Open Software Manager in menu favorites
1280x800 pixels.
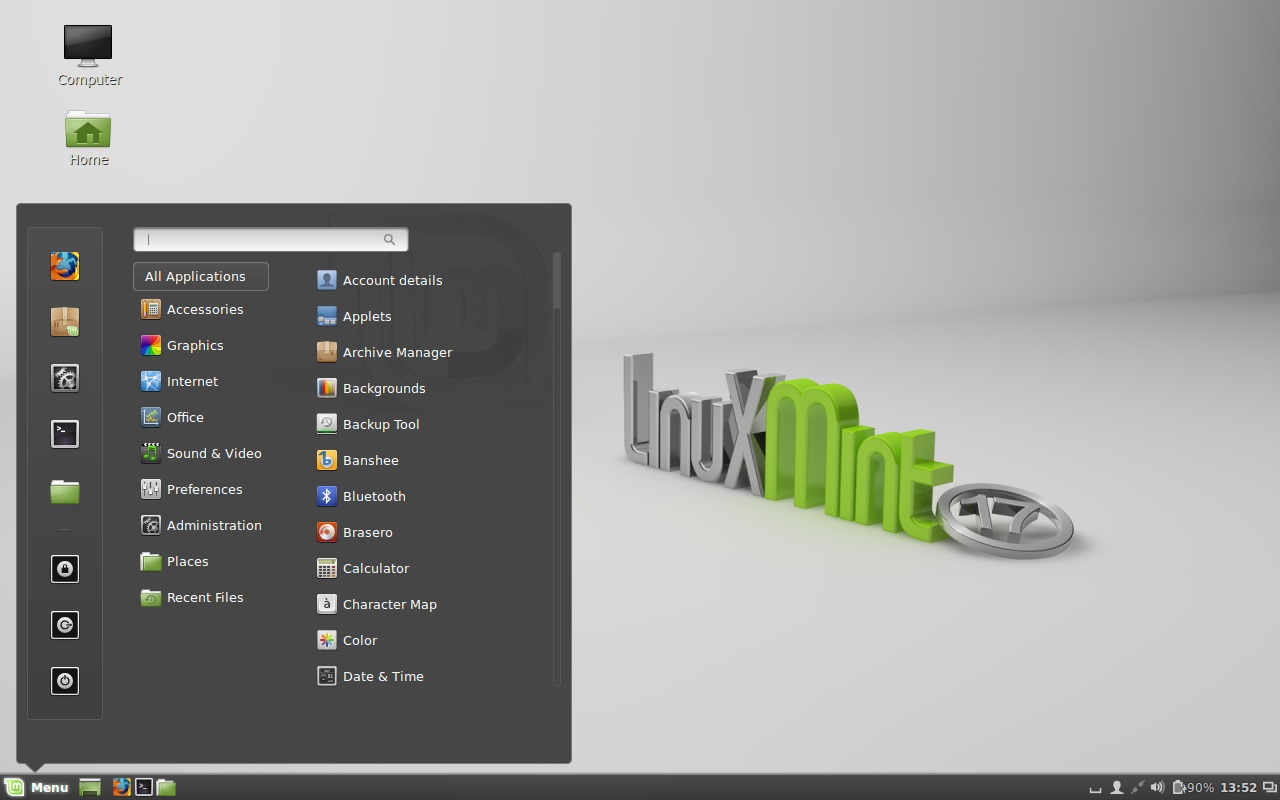tap(65, 322)
